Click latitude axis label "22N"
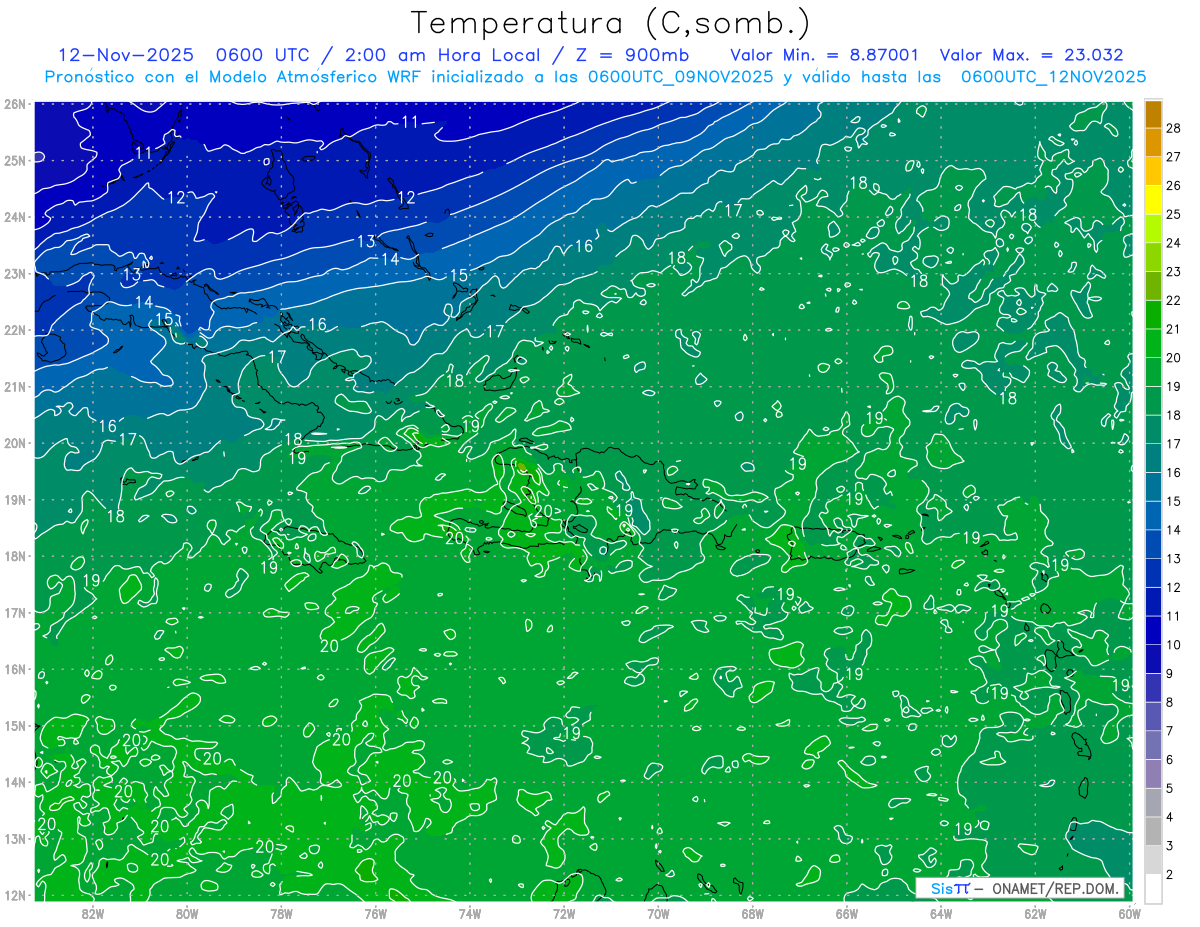Viewport: 1200px width, 927px height. coord(15,330)
